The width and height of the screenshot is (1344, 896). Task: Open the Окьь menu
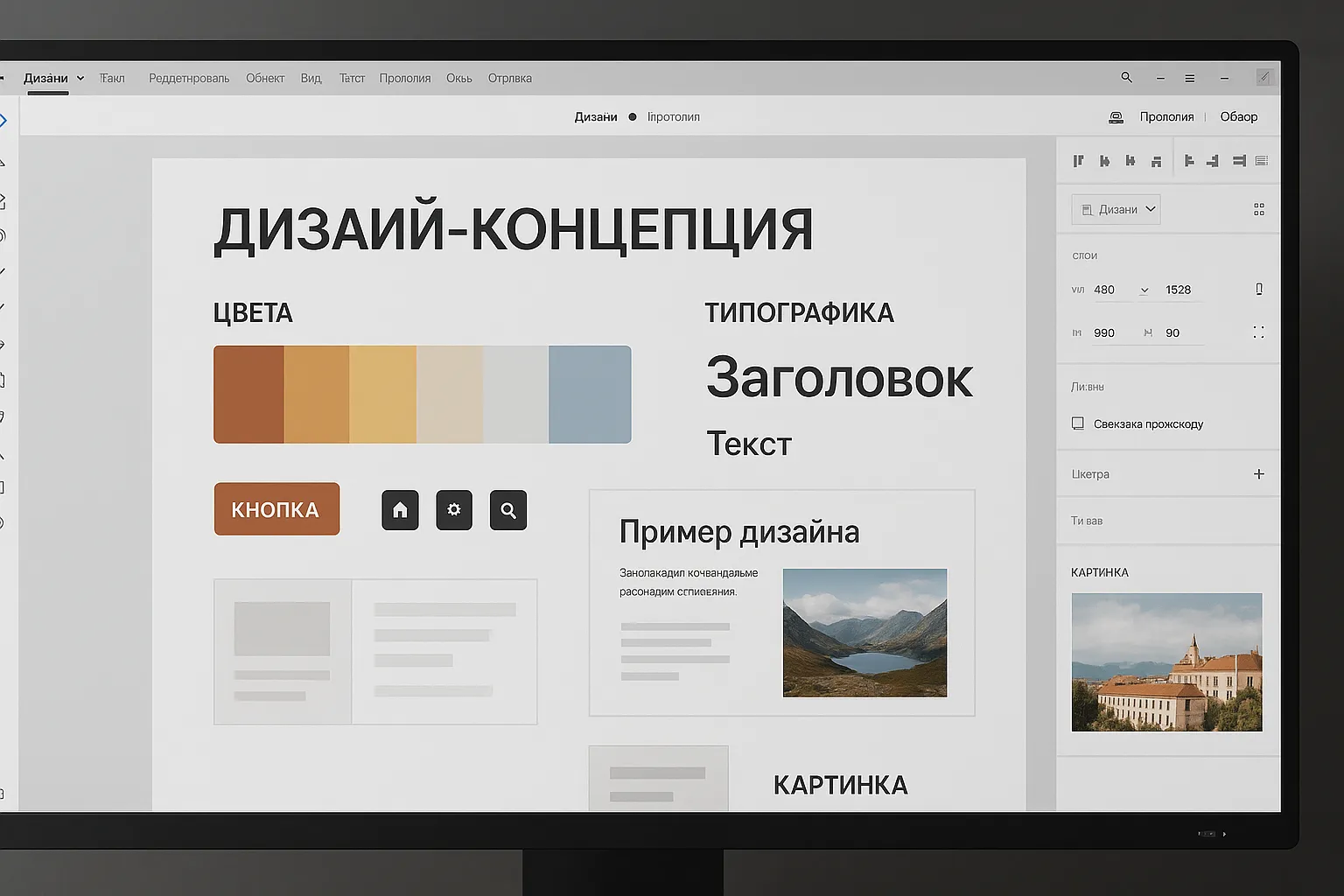coord(459,79)
